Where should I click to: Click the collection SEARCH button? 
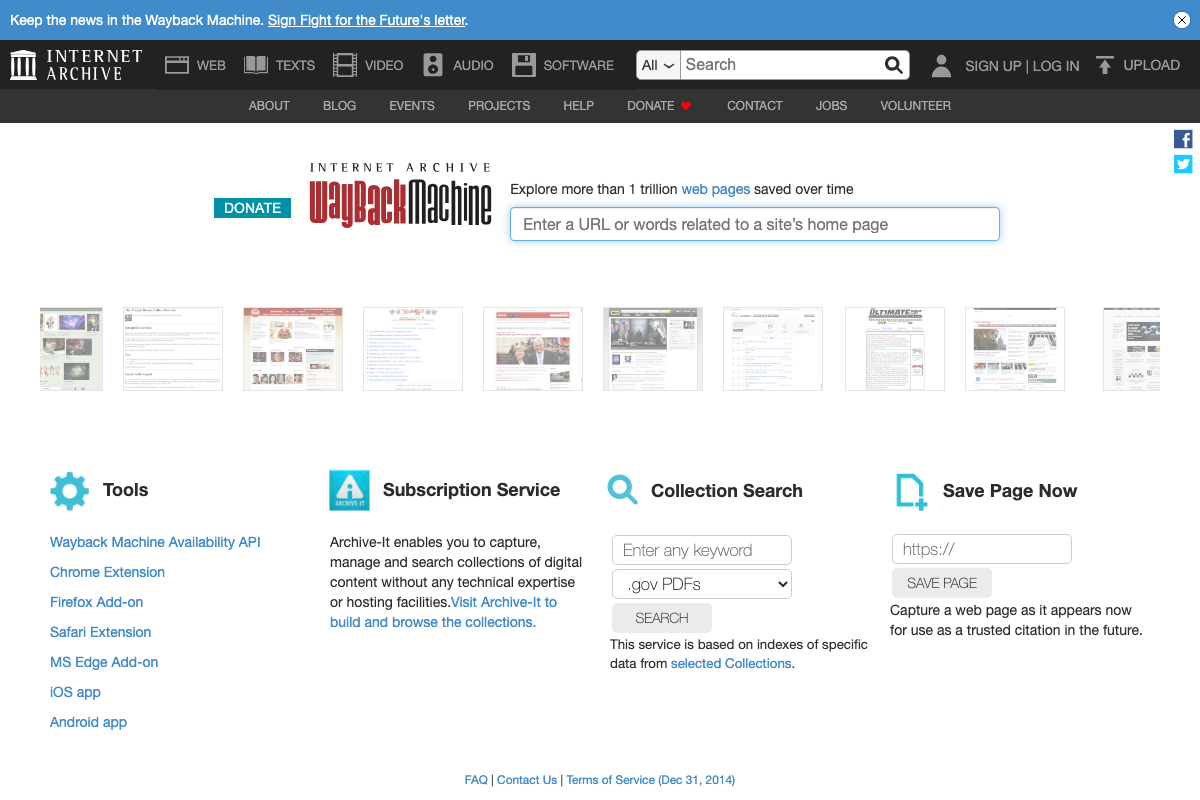[662, 618]
